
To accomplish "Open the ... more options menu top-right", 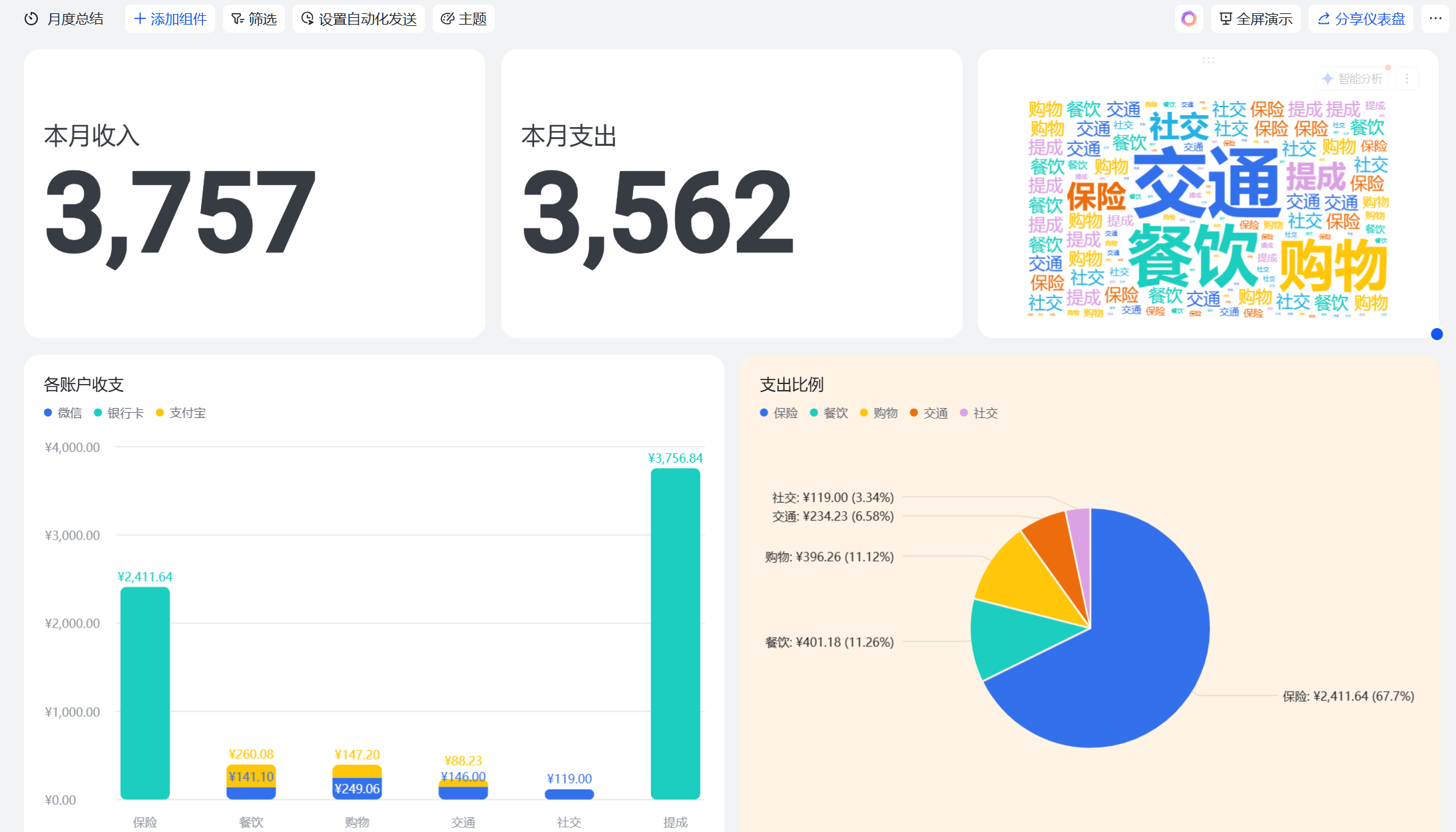I will coord(1435,18).
